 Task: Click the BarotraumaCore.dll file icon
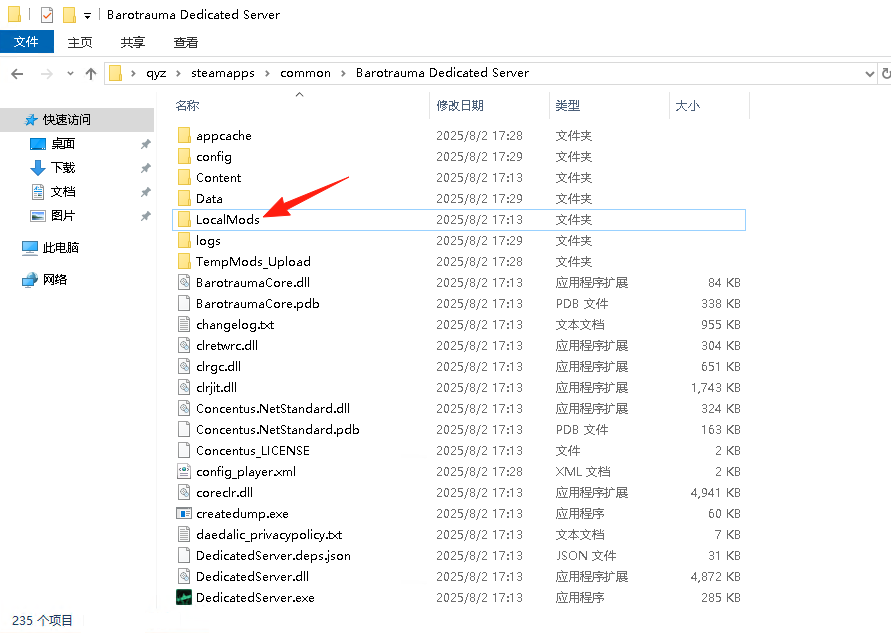(x=184, y=282)
